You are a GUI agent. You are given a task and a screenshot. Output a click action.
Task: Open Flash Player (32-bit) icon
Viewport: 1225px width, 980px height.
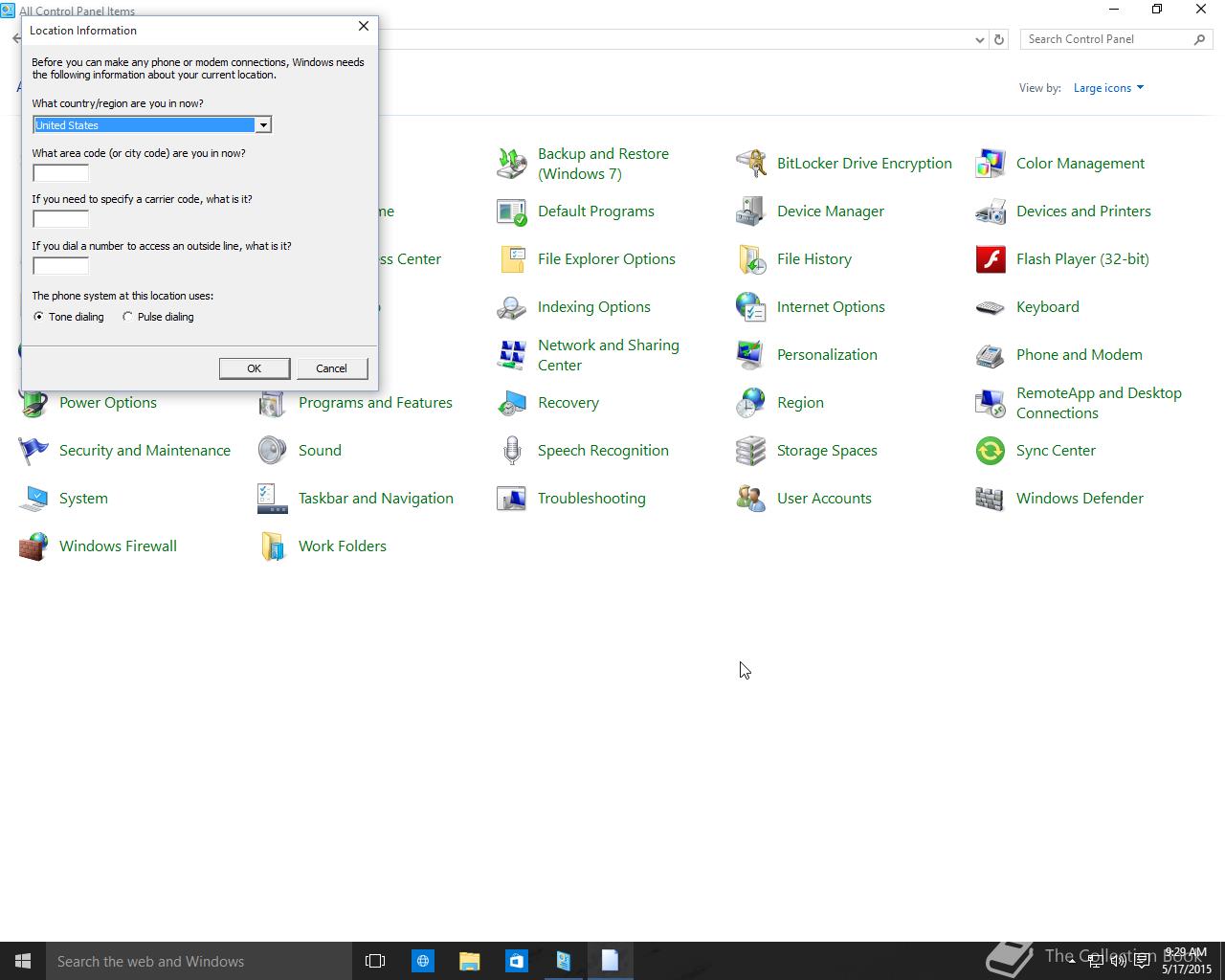point(991,259)
